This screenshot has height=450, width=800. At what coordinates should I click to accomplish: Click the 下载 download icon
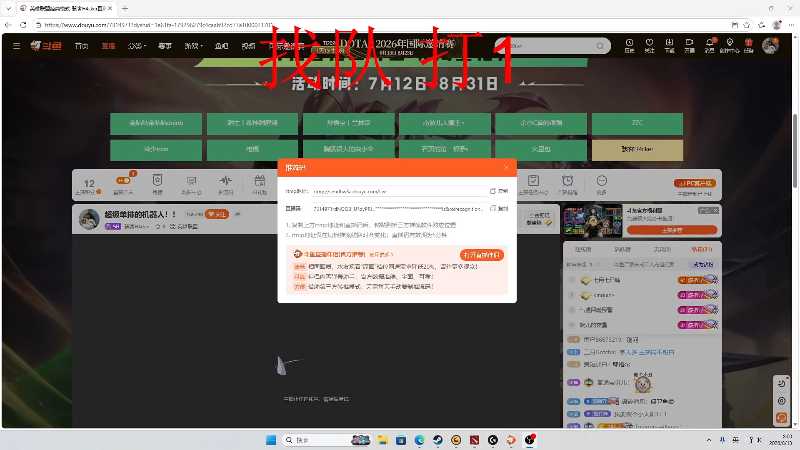(669, 45)
